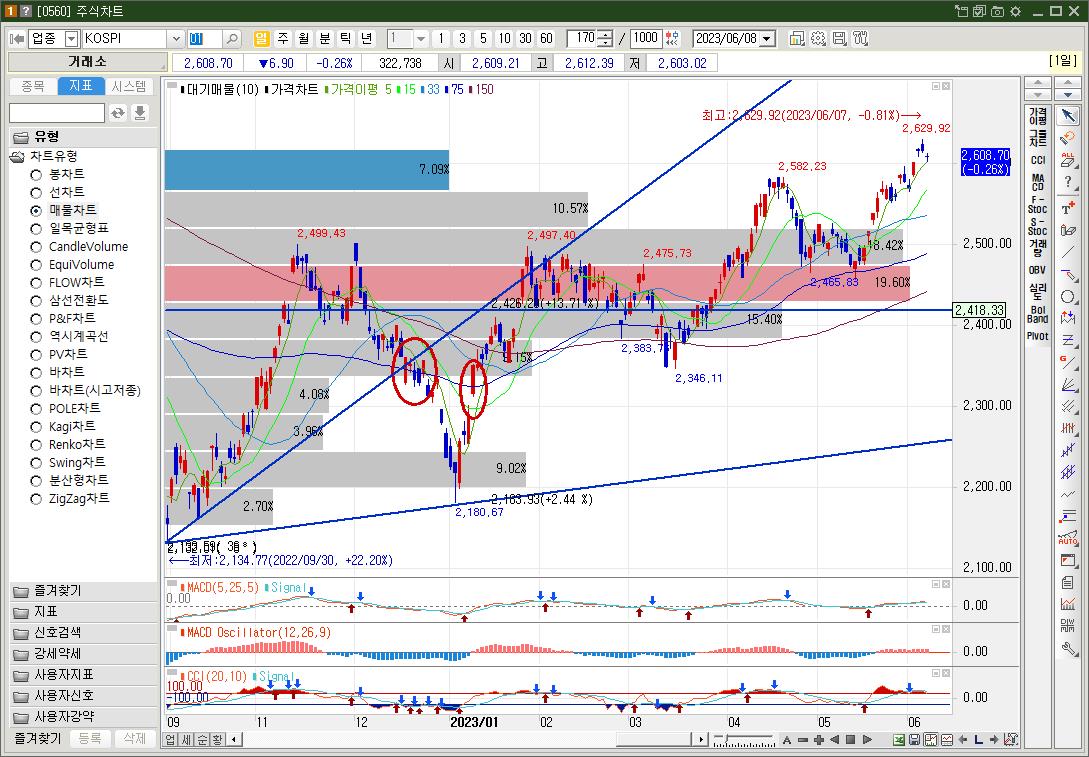Go to first with the back-arrow icon
This screenshot has width=1089, height=757.
coord(17,38)
